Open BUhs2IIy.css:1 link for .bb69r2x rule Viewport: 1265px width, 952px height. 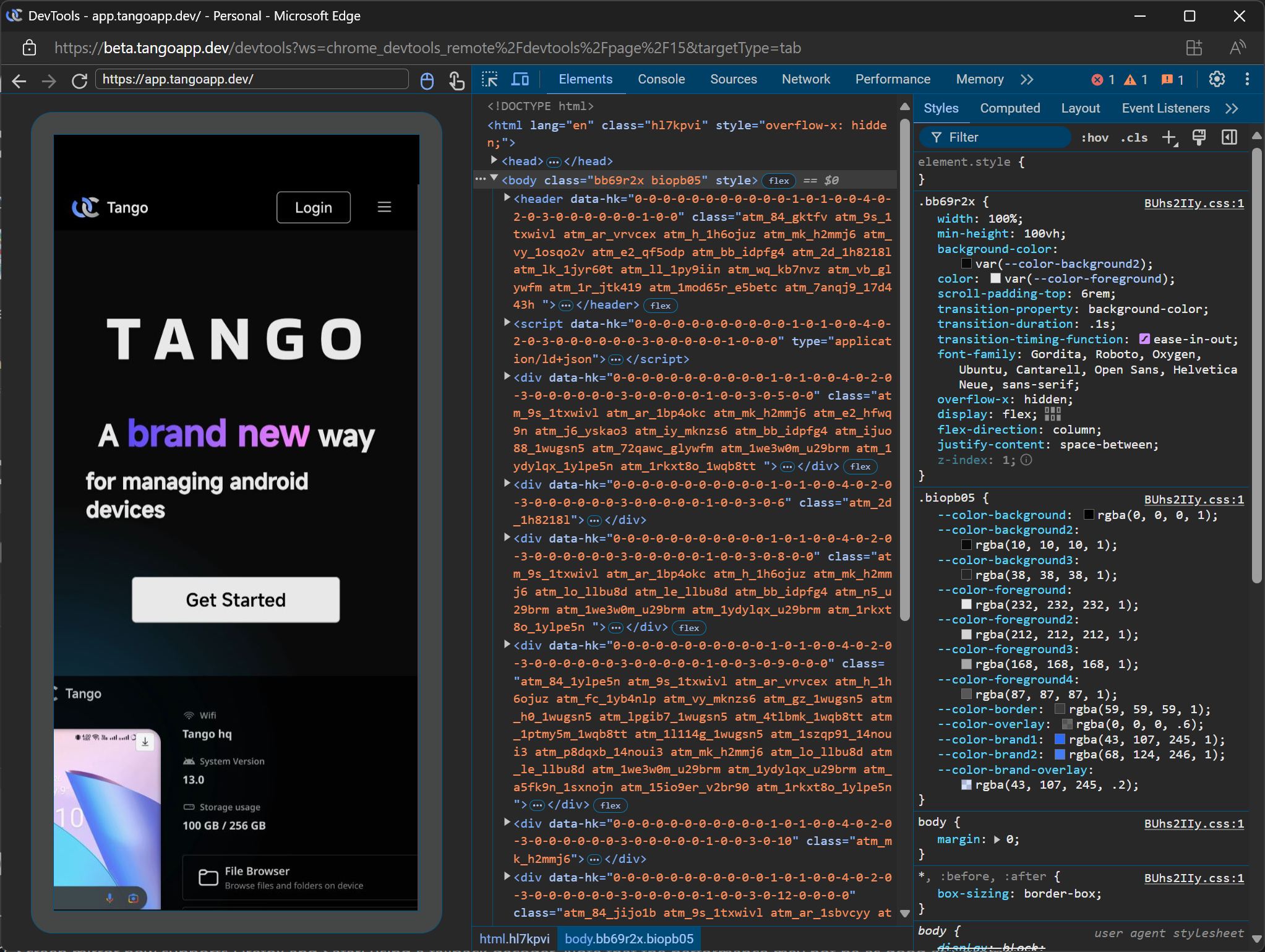click(1193, 204)
